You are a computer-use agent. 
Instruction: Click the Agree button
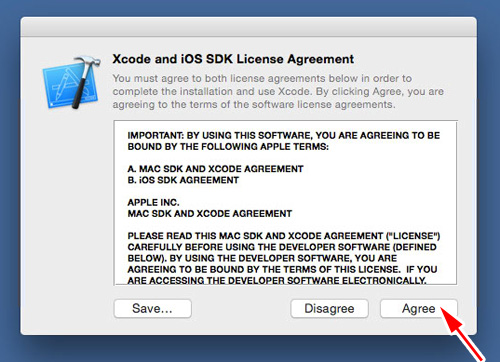pos(419,308)
